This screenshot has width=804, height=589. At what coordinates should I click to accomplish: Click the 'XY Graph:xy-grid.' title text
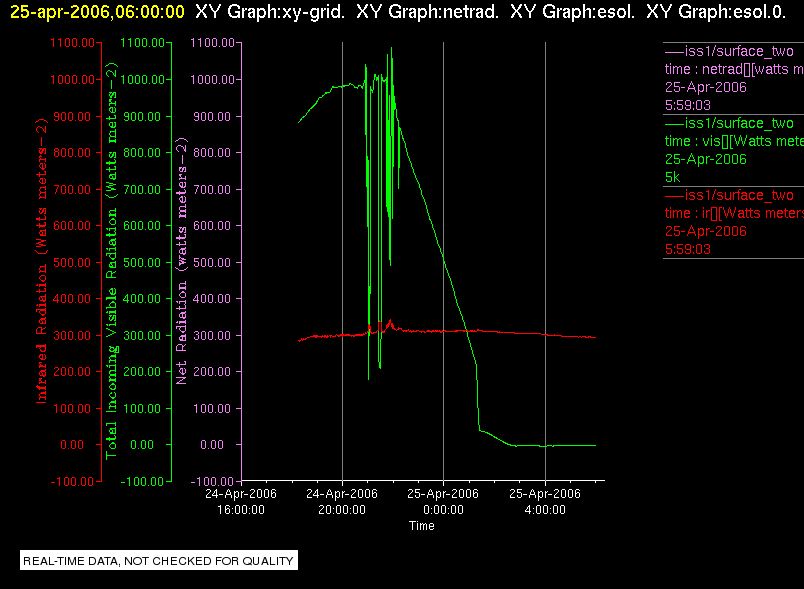click(x=270, y=11)
